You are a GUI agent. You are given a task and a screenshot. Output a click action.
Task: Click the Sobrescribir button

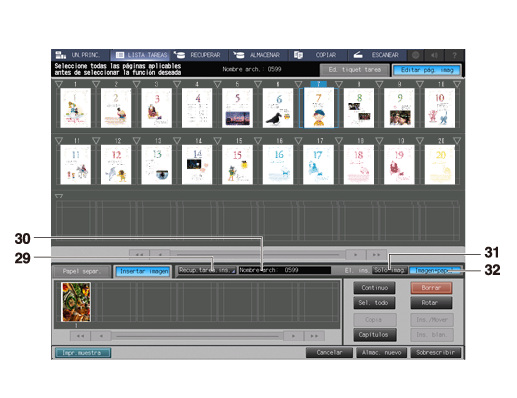tap(436, 353)
